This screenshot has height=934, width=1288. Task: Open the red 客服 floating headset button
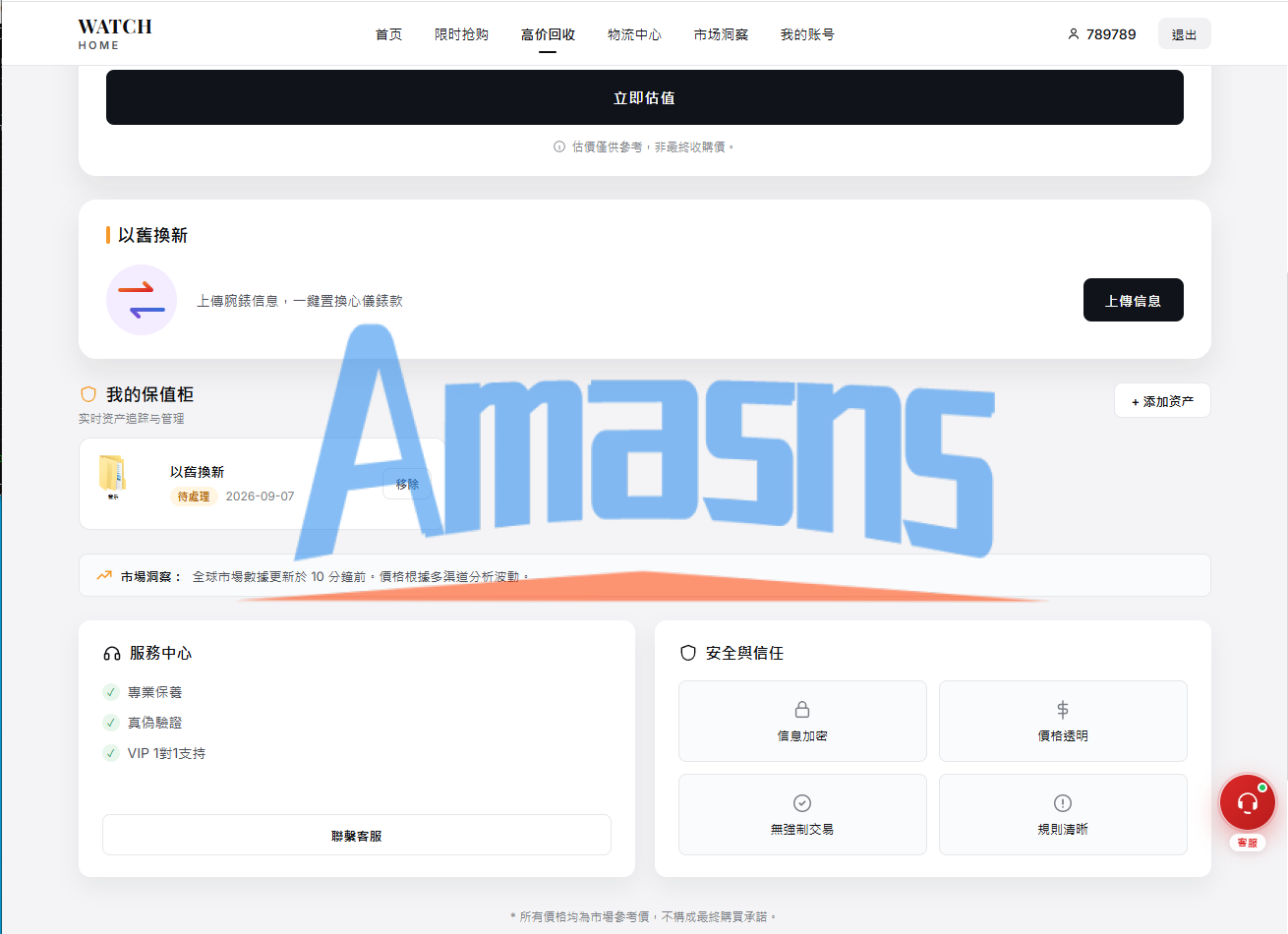click(x=1248, y=802)
